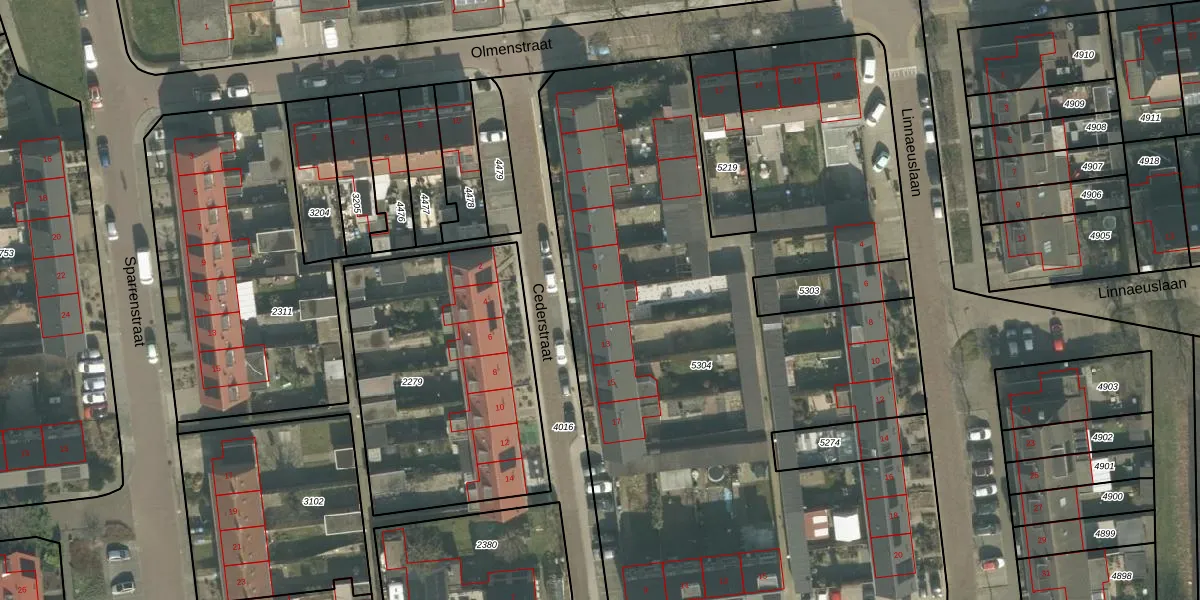Select parcel 2311 label

pyautogui.click(x=282, y=311)
